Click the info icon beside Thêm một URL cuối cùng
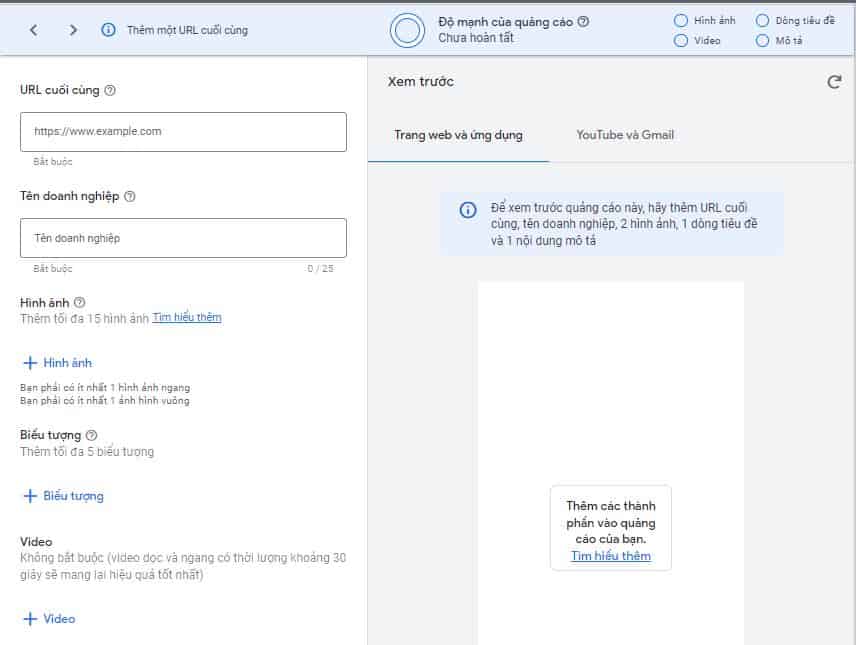Screen dimensions: 856x645 [108, 30]
